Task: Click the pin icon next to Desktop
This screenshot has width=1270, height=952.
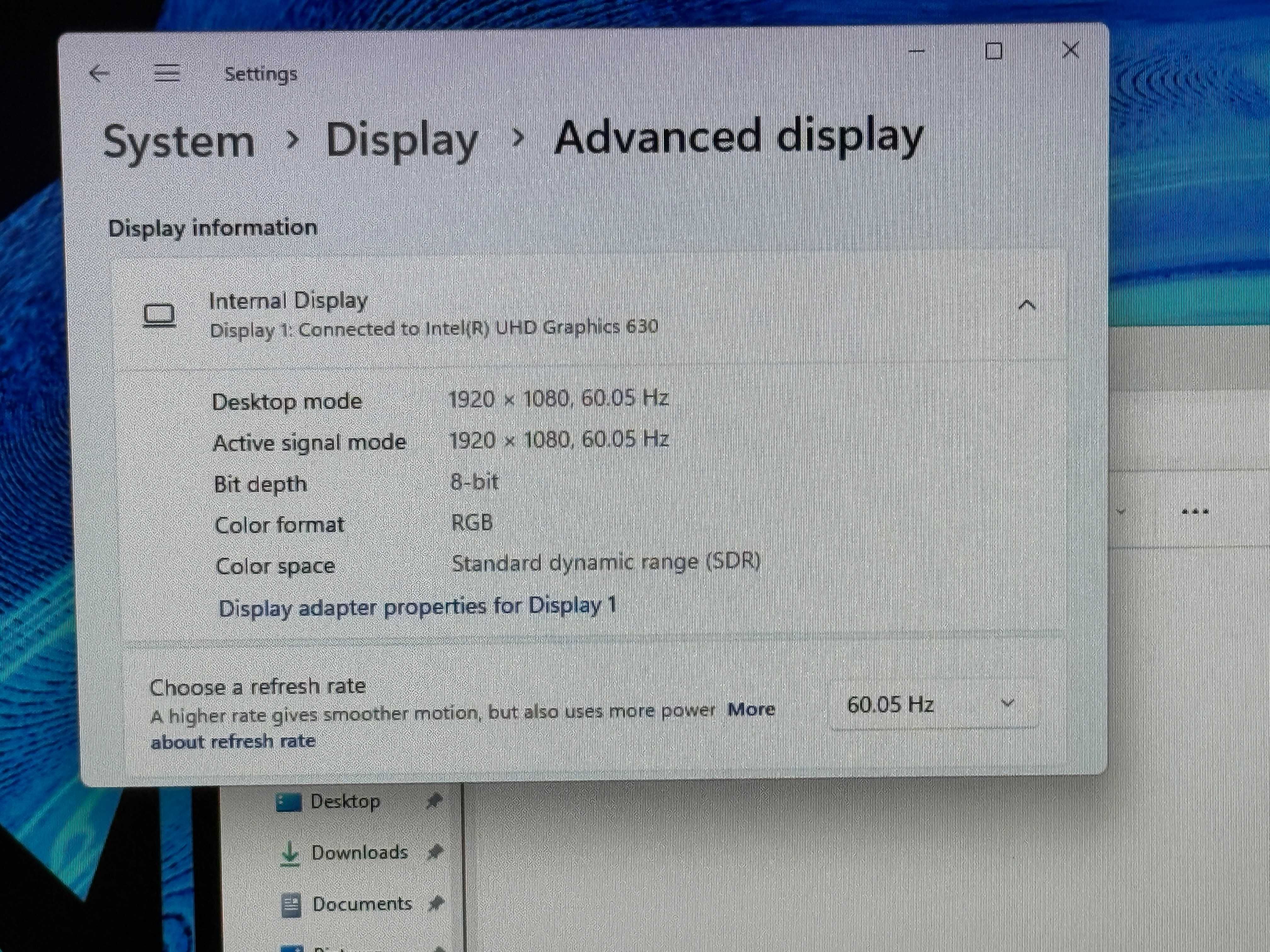Action: 435,801
